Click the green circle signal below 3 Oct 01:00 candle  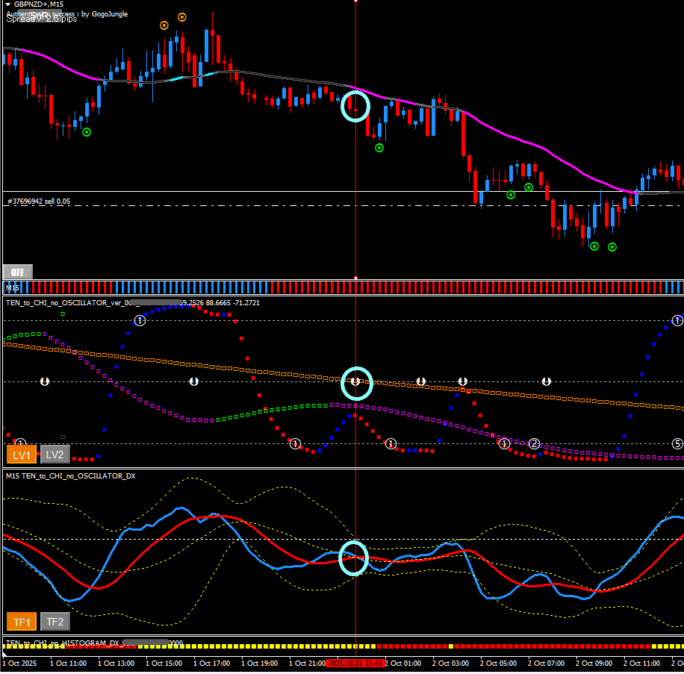click(379, 148)
